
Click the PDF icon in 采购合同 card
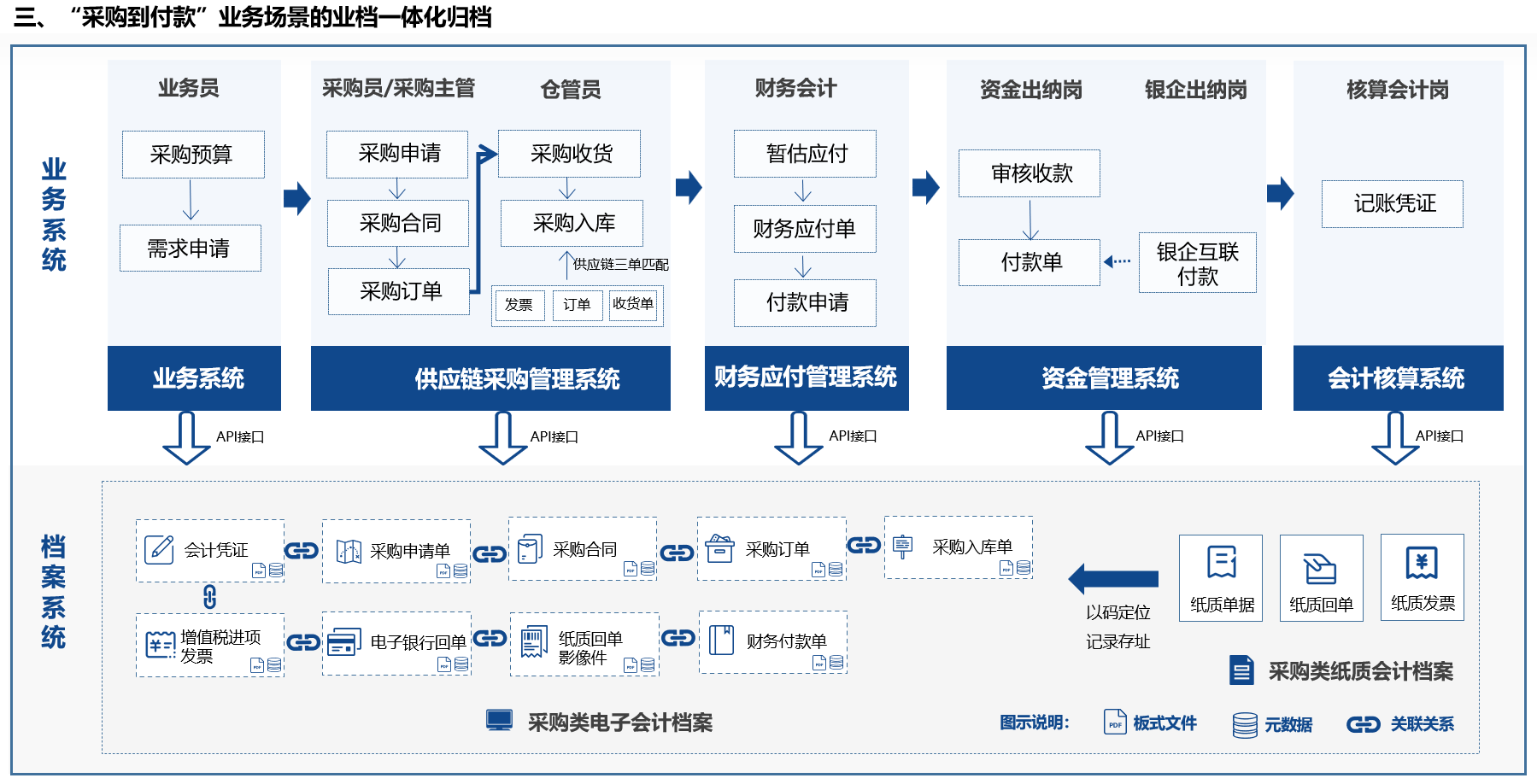(x=631, y=569)
